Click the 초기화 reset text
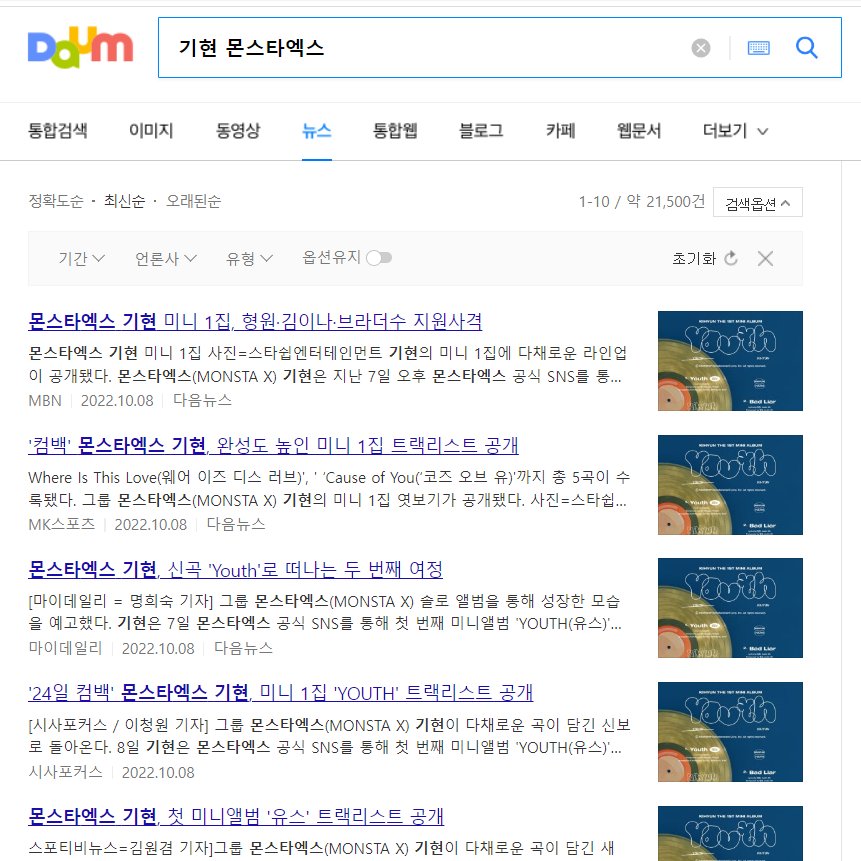 [694, 258]
